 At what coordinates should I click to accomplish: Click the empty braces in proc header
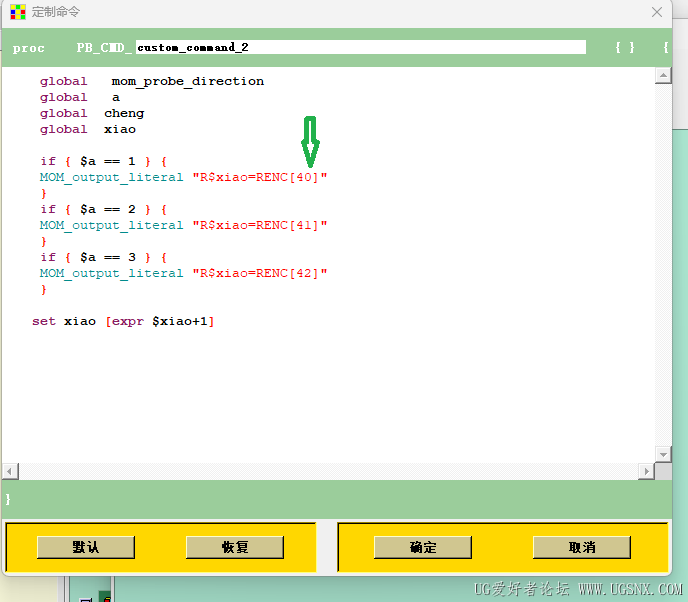coord(625,47)
